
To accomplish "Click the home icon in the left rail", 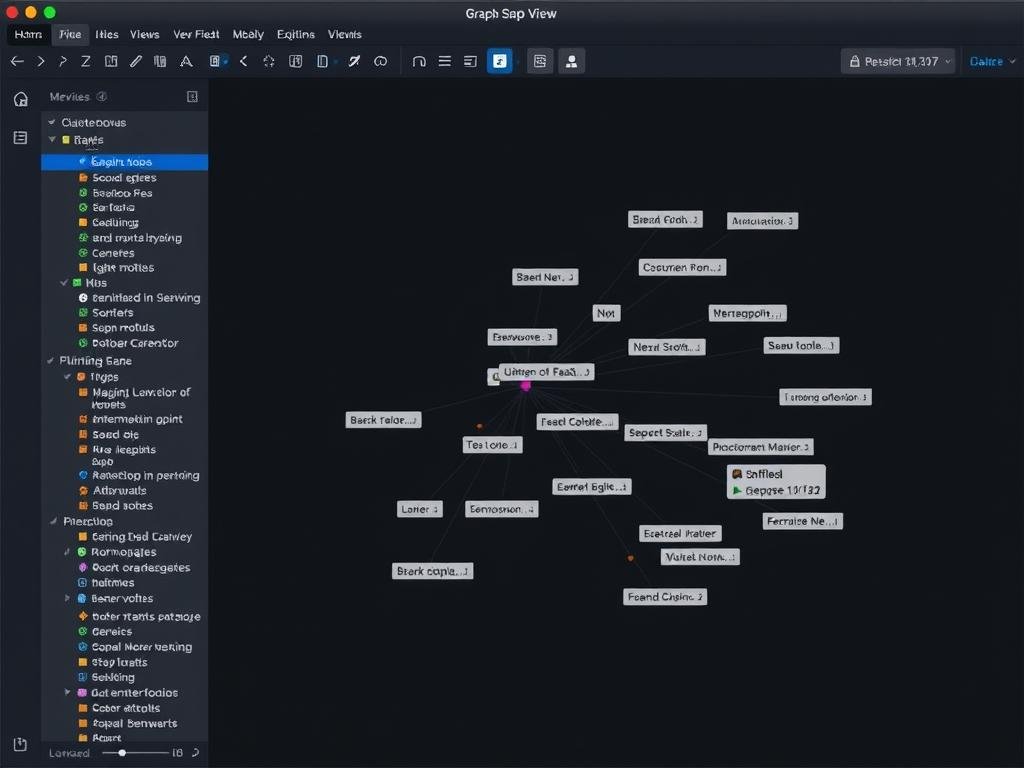I will pos(20,98).
